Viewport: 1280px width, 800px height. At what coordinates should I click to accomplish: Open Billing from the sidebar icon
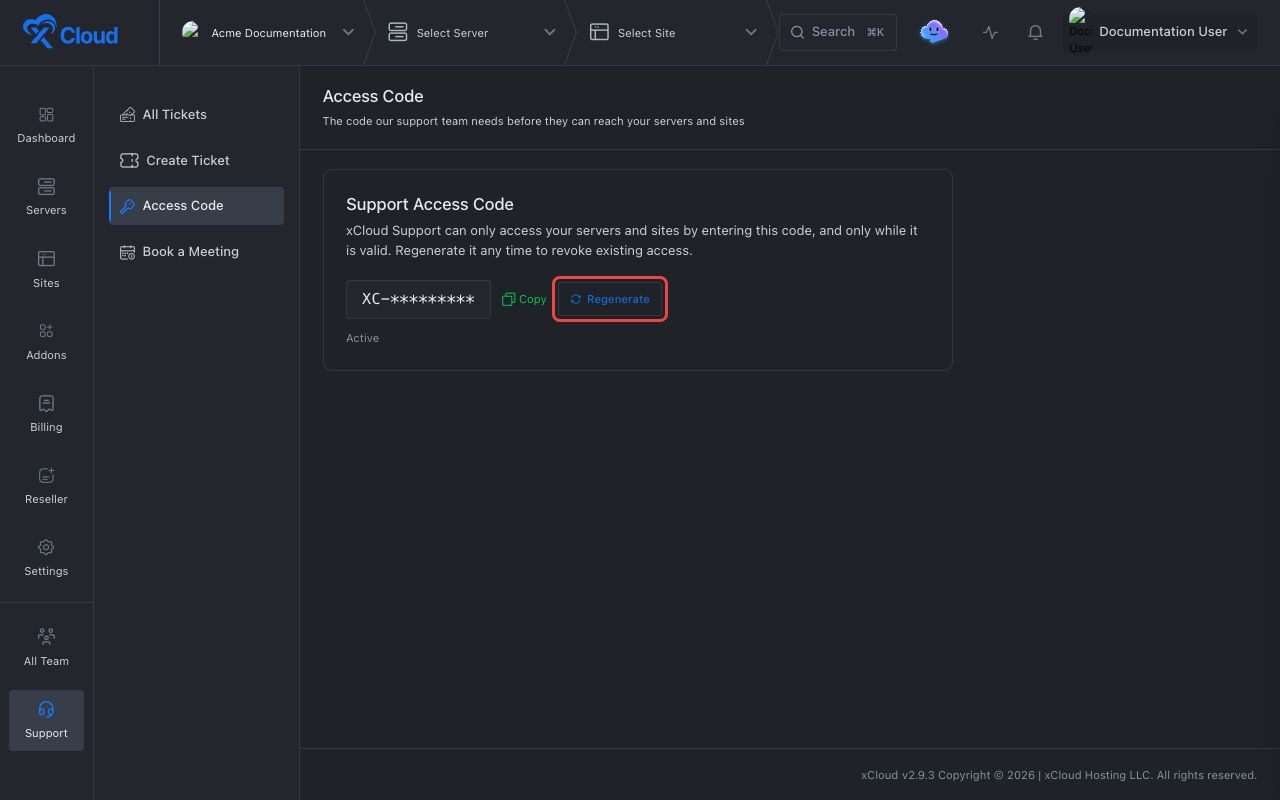(46, 403)
